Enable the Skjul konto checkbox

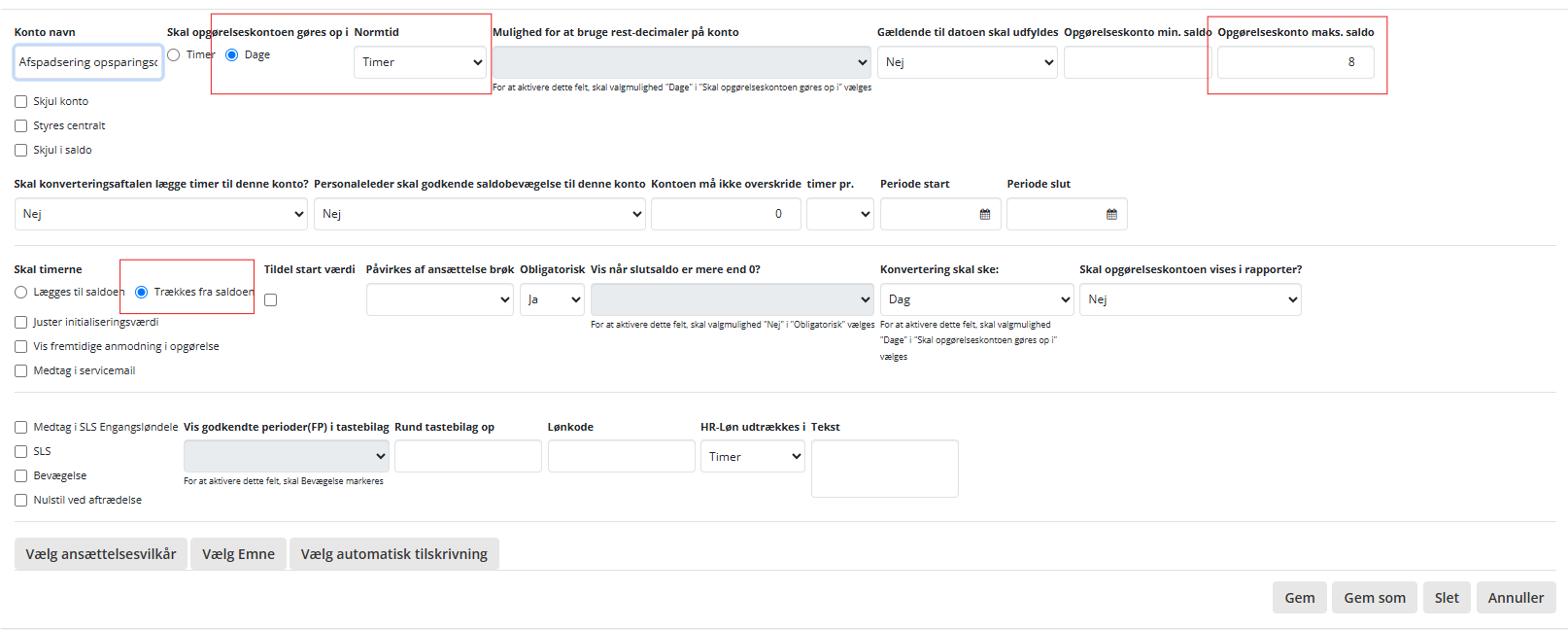(x=21, y=102)
